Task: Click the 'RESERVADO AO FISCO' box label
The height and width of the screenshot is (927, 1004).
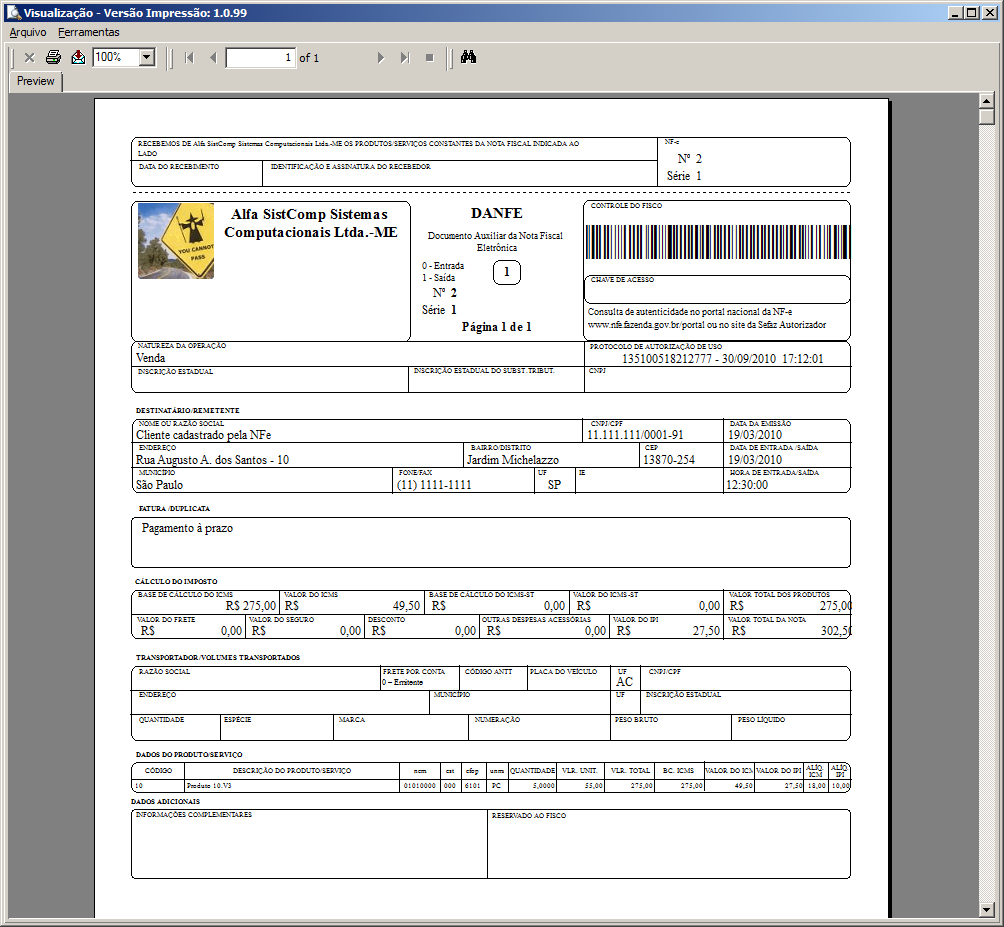Action: (529, 816)
